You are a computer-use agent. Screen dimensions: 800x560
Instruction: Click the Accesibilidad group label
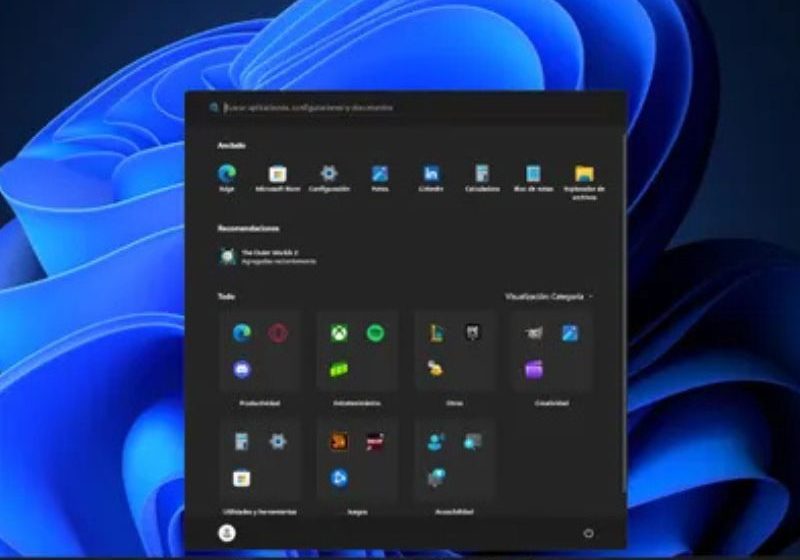point(454,512)
